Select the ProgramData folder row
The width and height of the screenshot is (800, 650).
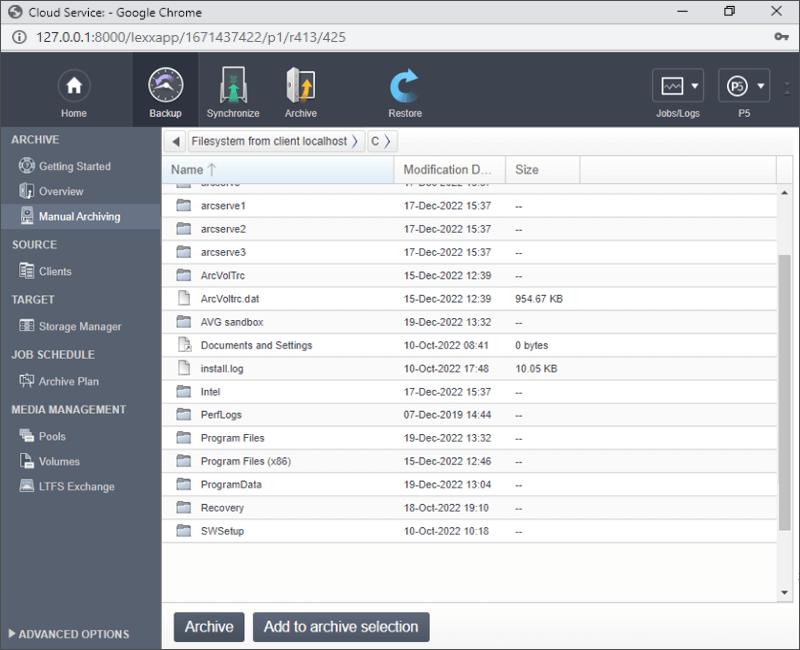[469, 485]
